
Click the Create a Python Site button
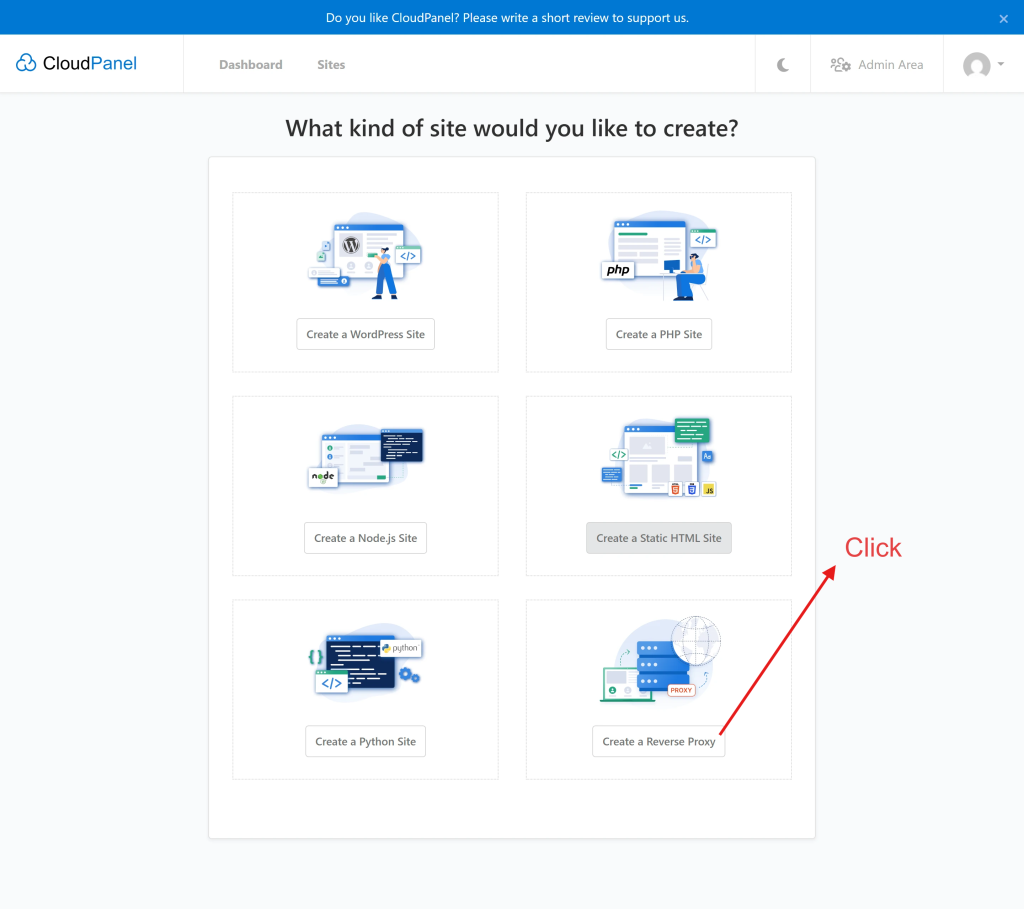[x=365, y=742]
